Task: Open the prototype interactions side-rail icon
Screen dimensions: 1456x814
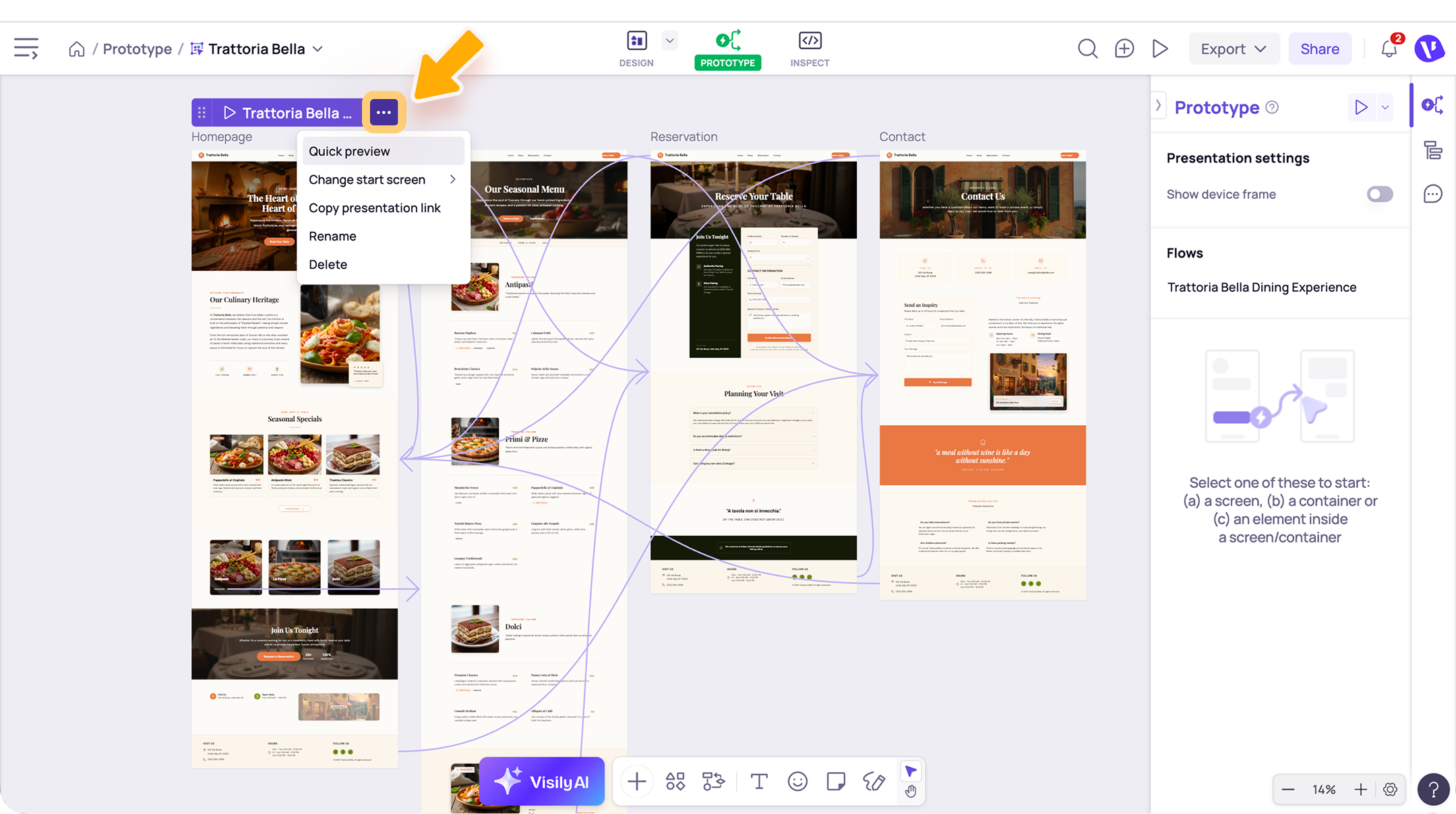Action: (1432, 105)
